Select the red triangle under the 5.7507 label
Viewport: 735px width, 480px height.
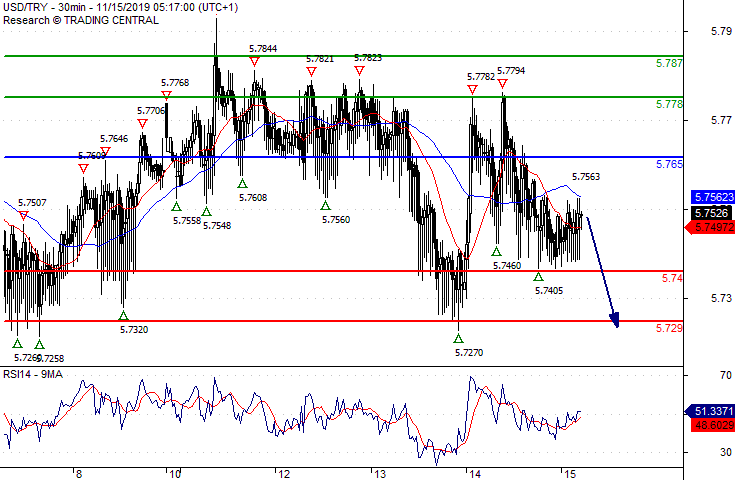[23, 216]
